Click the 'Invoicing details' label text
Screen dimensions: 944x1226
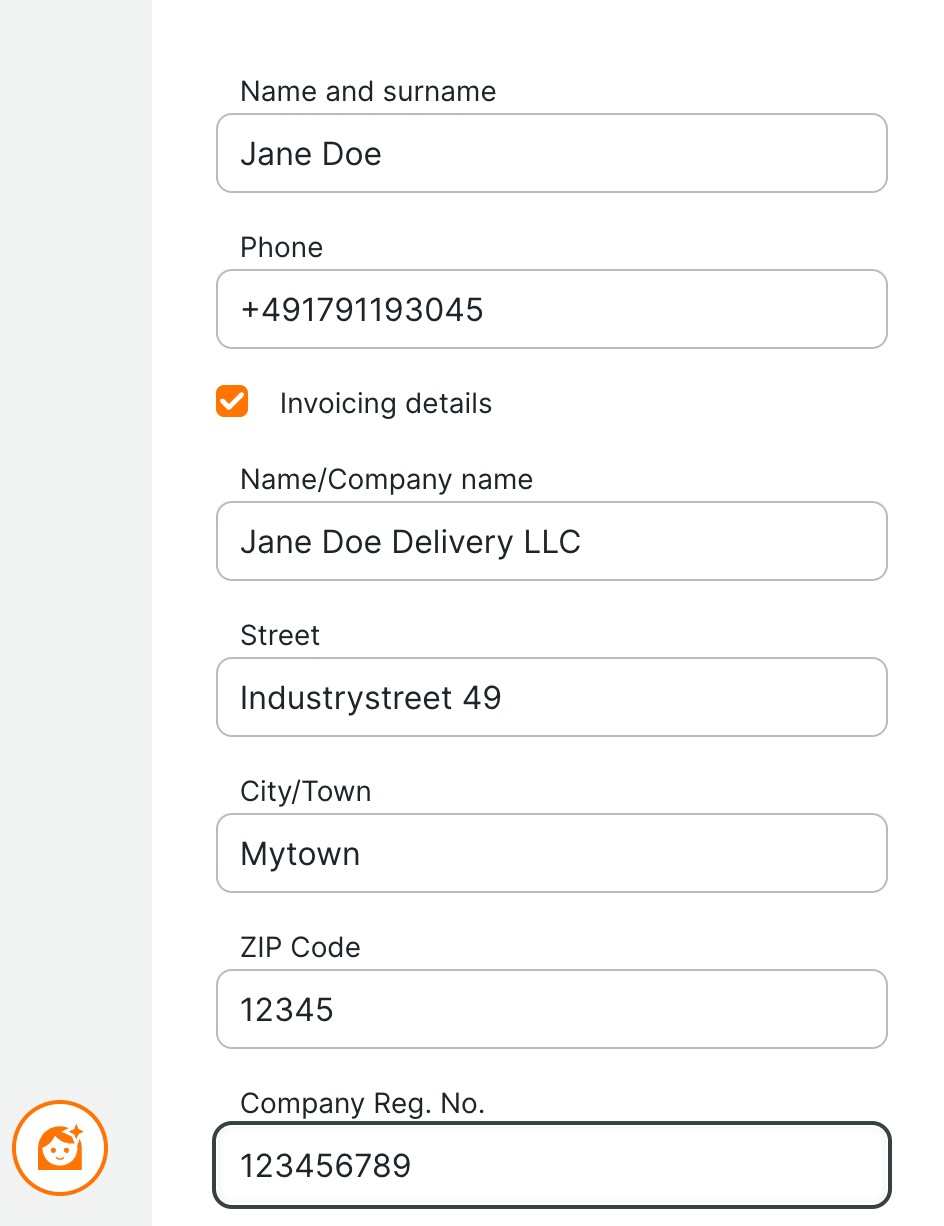pos(386,404)
